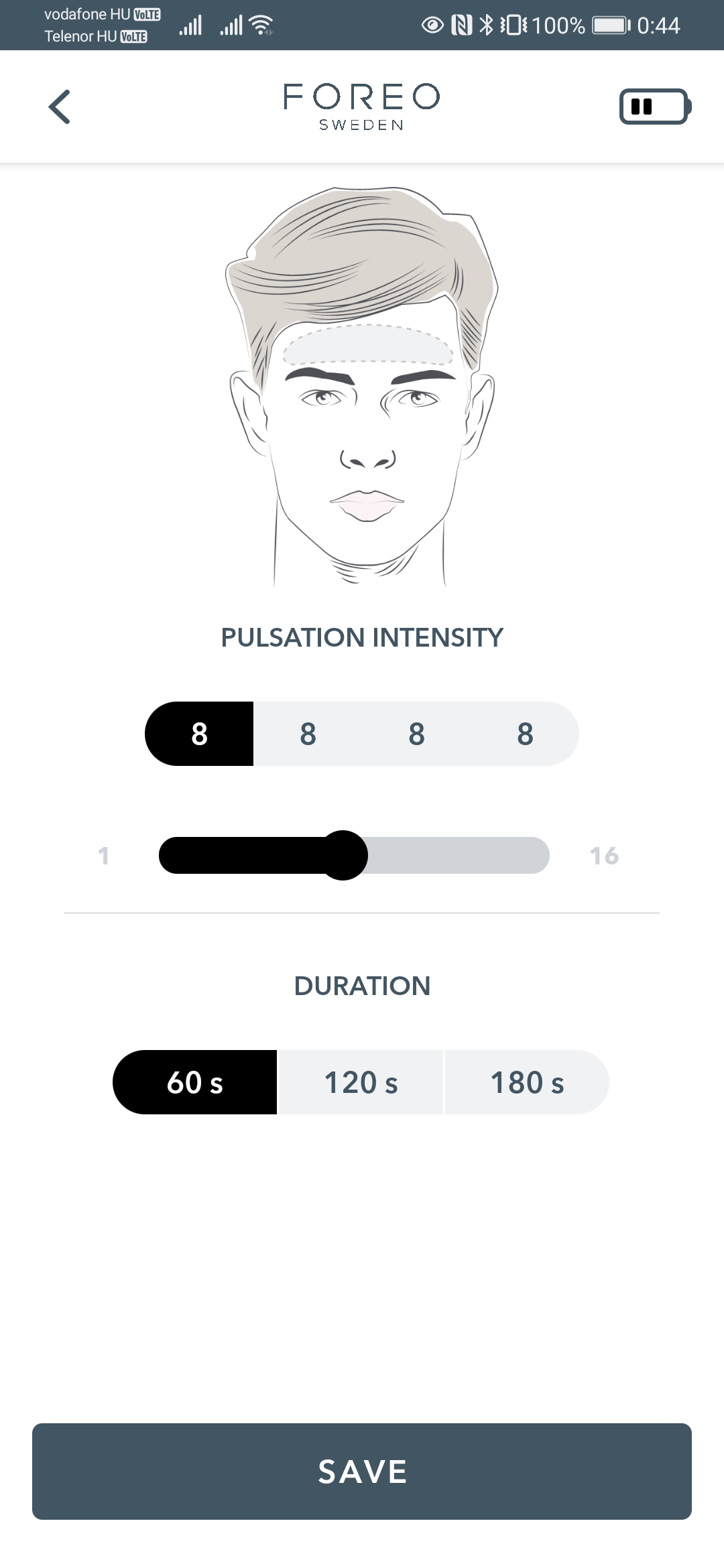Choose the 180 s duration
This screenshot has width=724, height=1568.
(527, 1082)
